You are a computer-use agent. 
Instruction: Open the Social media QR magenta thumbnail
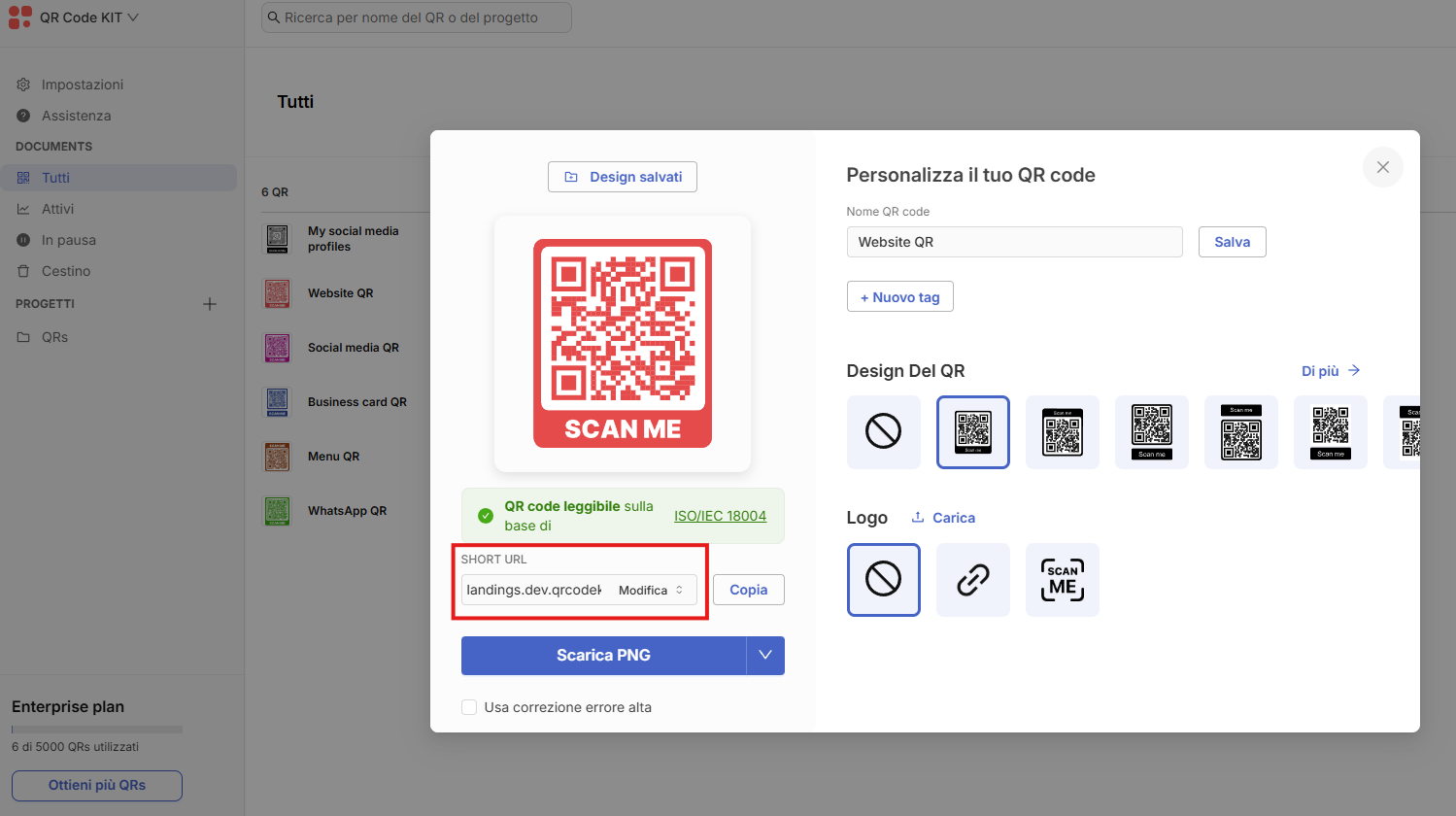coord(277,347)
